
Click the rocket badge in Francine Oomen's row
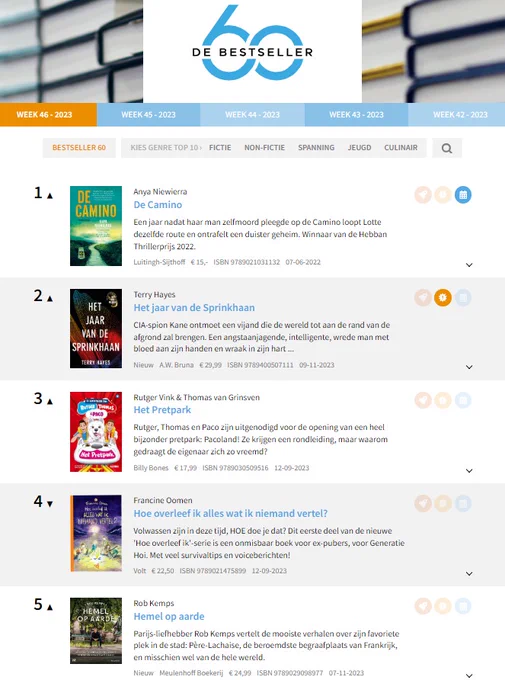tap(423, 503)
